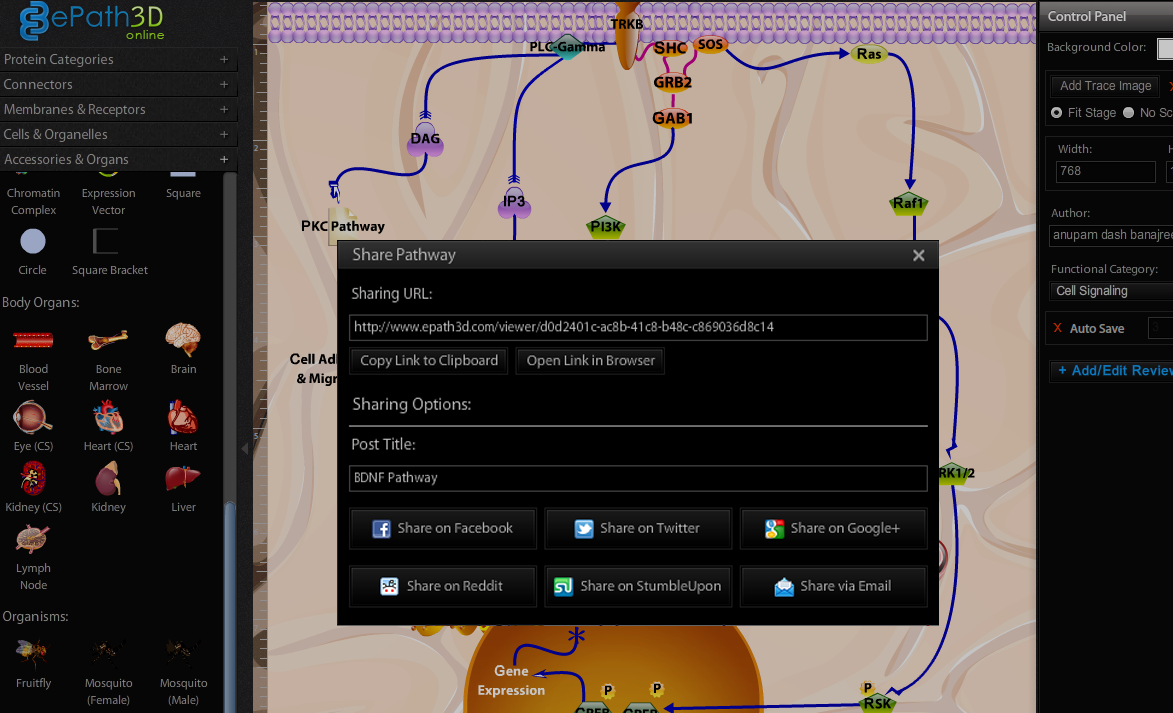The height and width of the screenshot is (713, 1173).
Task: Click the GAB1 protein node
Action: point(673,117)
